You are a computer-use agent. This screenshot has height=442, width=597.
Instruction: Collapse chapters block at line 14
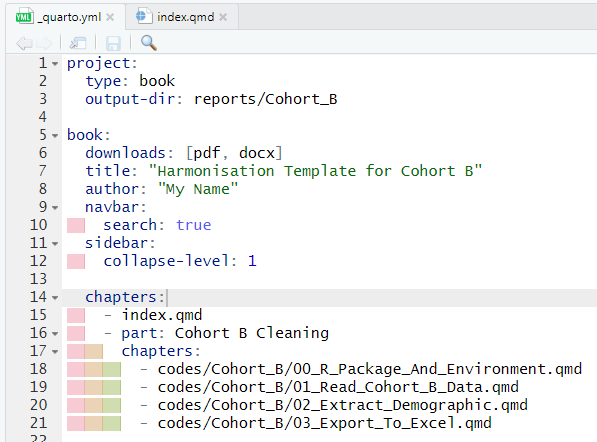55,298
